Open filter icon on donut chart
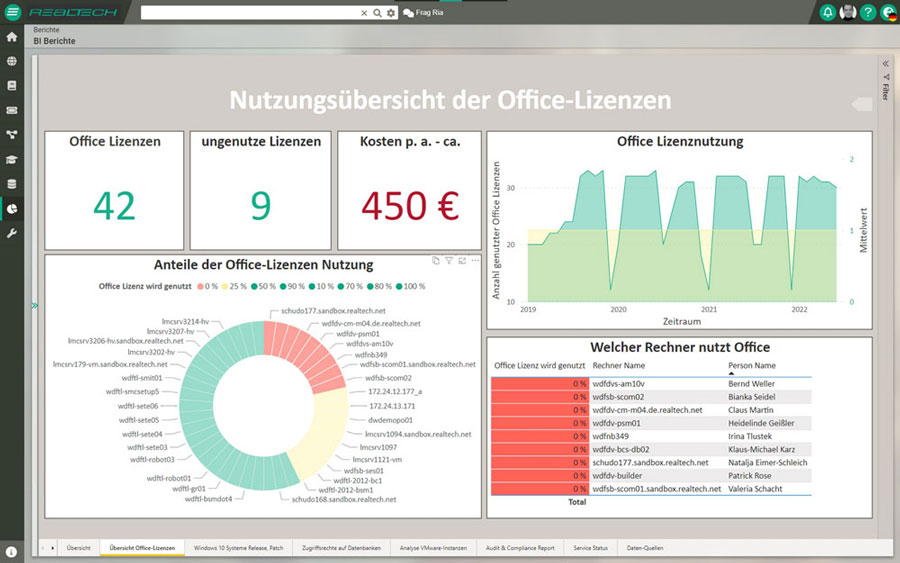Image resolution: width=900 pixels, height=563 pixels. (x=449, y=261)
